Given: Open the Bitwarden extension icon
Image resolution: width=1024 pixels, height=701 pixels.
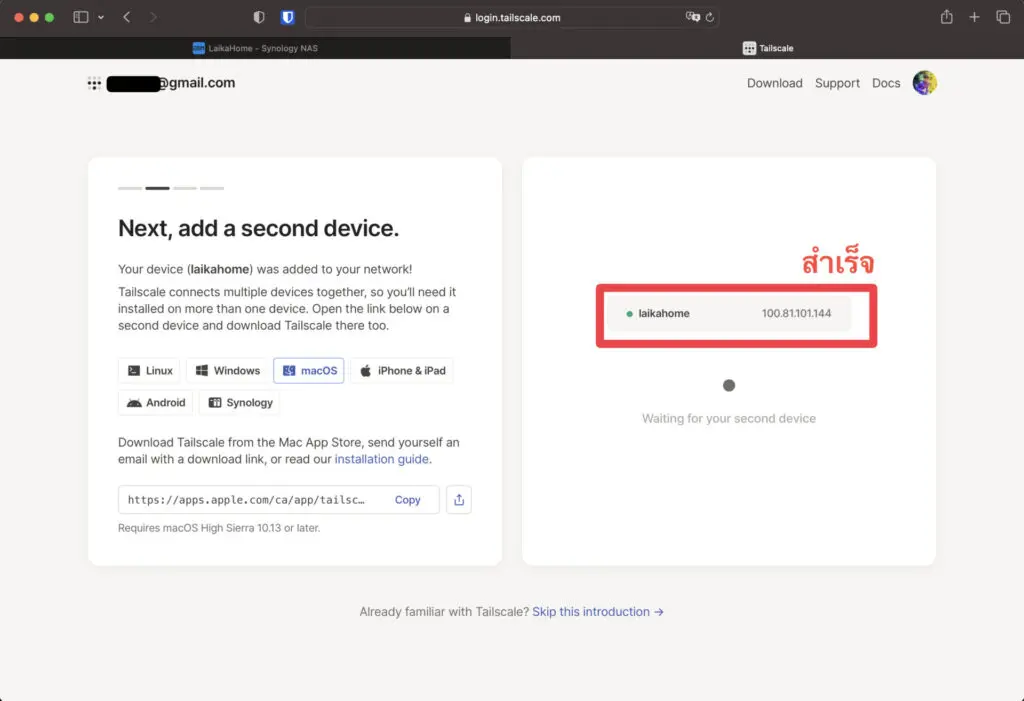Looking at the screenshot, I should [x=287, y=18].
